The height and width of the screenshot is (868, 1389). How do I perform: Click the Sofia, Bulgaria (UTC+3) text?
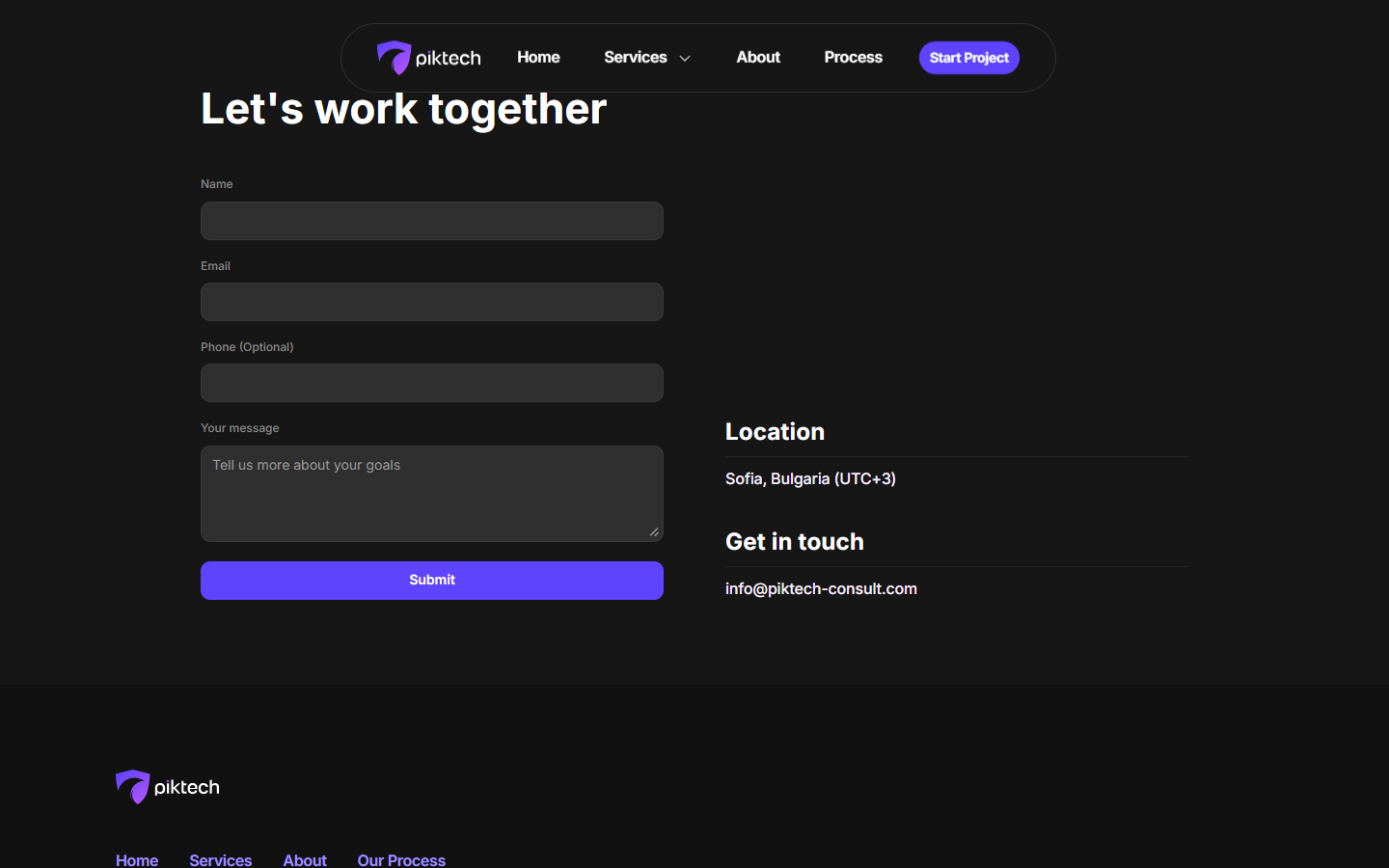point(810,478)
